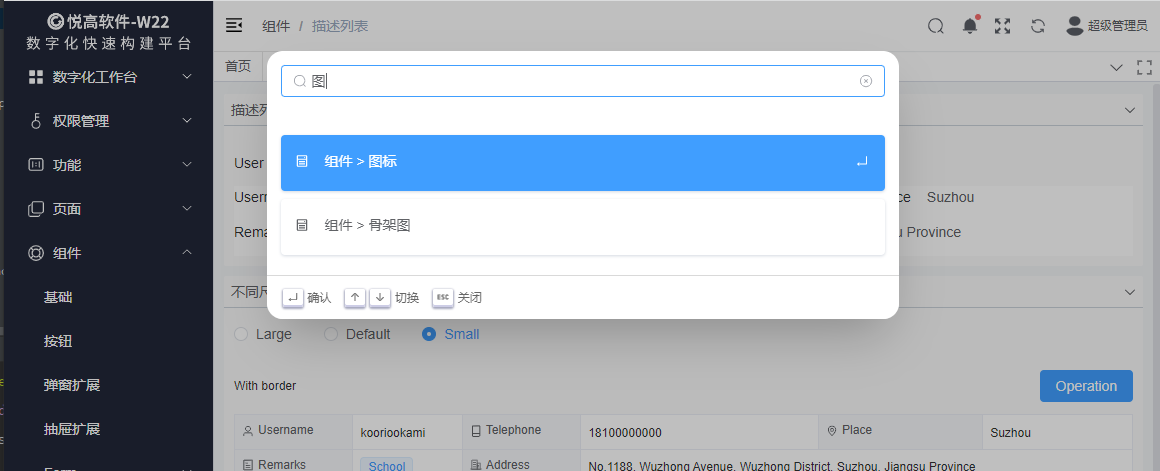The image size is (1160, 471).
Task: Open the tab-bar dropdown chevron
Action: (1116, 67)
